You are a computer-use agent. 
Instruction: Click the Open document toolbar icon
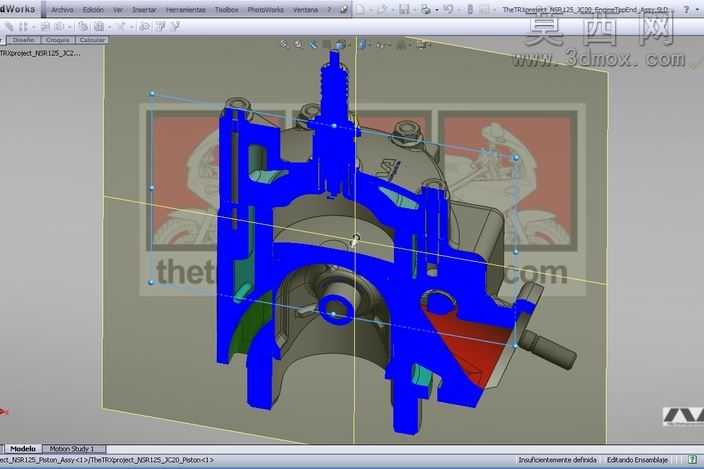[x=382, y=9]
